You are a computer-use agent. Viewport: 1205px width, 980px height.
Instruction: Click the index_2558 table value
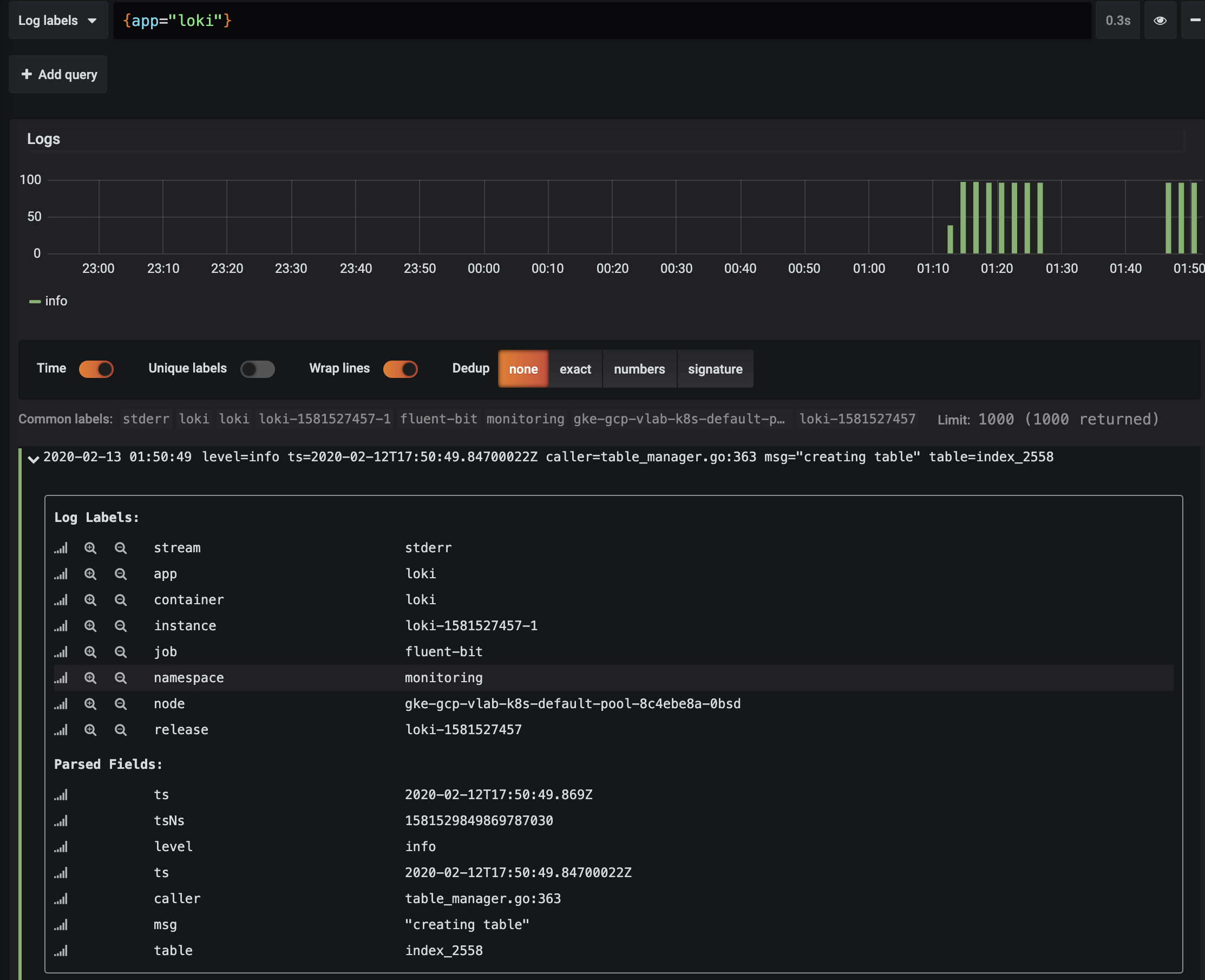tap(444, 951)
